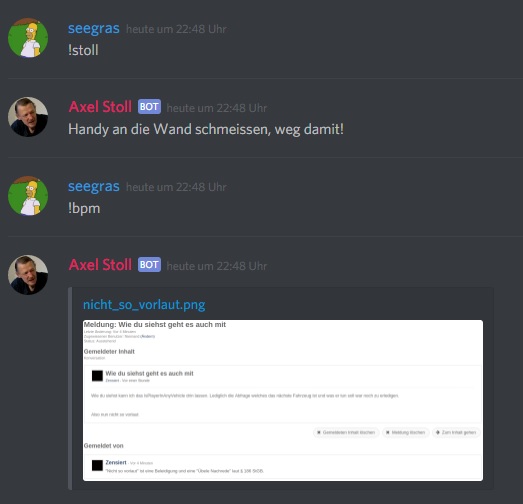Open Axel Stoll avatar beside 'Handy an die Wand' message
Screen dimensions: 523x504
click(28, 117)
